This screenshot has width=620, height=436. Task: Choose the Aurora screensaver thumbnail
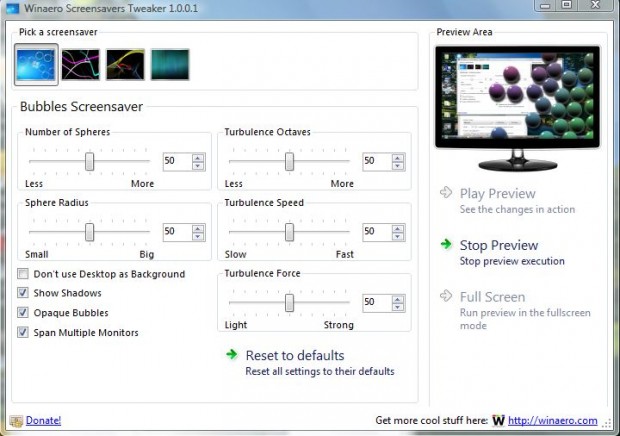pyautogui.click(x=170, y=64)
